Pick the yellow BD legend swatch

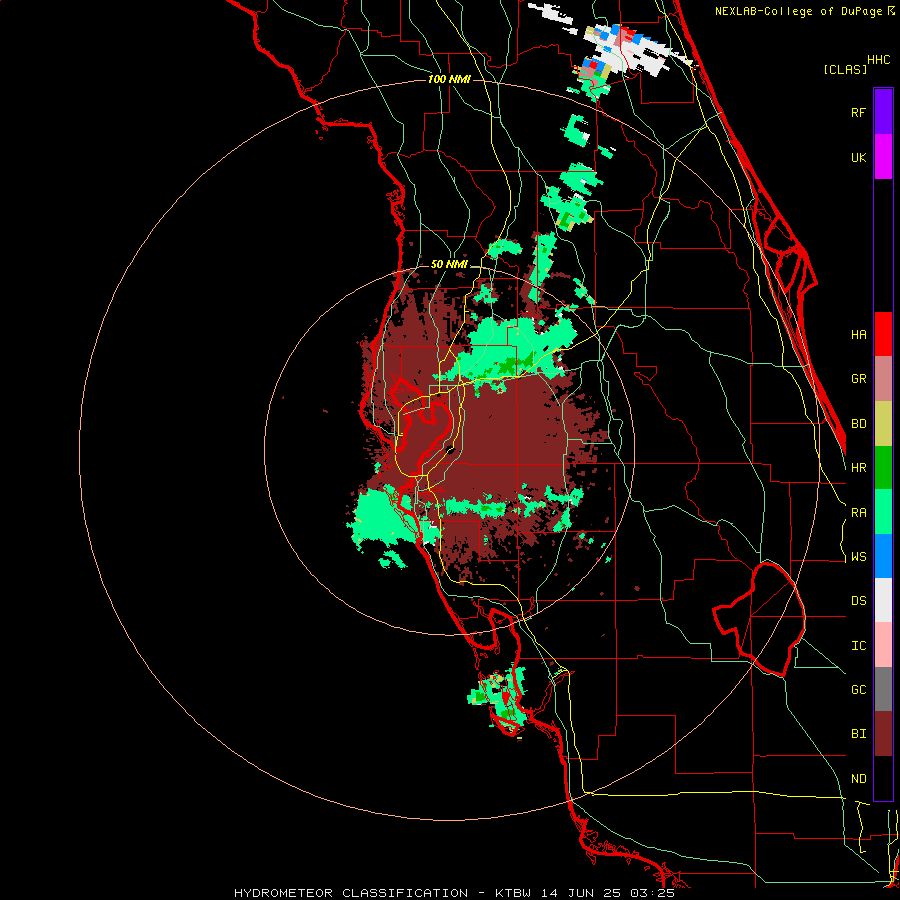coord(883,424)
